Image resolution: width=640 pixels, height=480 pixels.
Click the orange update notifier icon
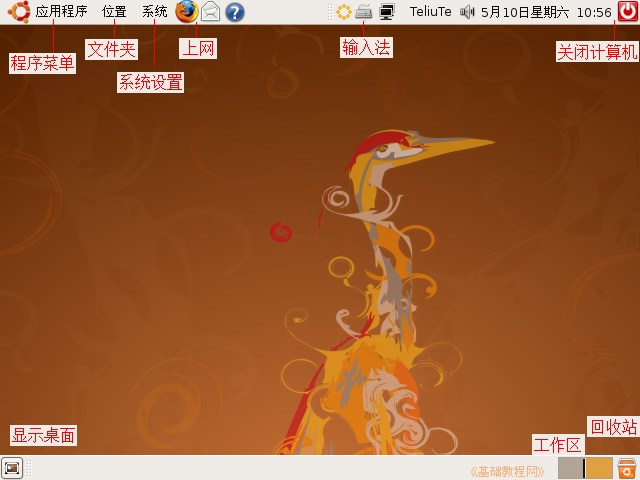[x=344, y=12]
